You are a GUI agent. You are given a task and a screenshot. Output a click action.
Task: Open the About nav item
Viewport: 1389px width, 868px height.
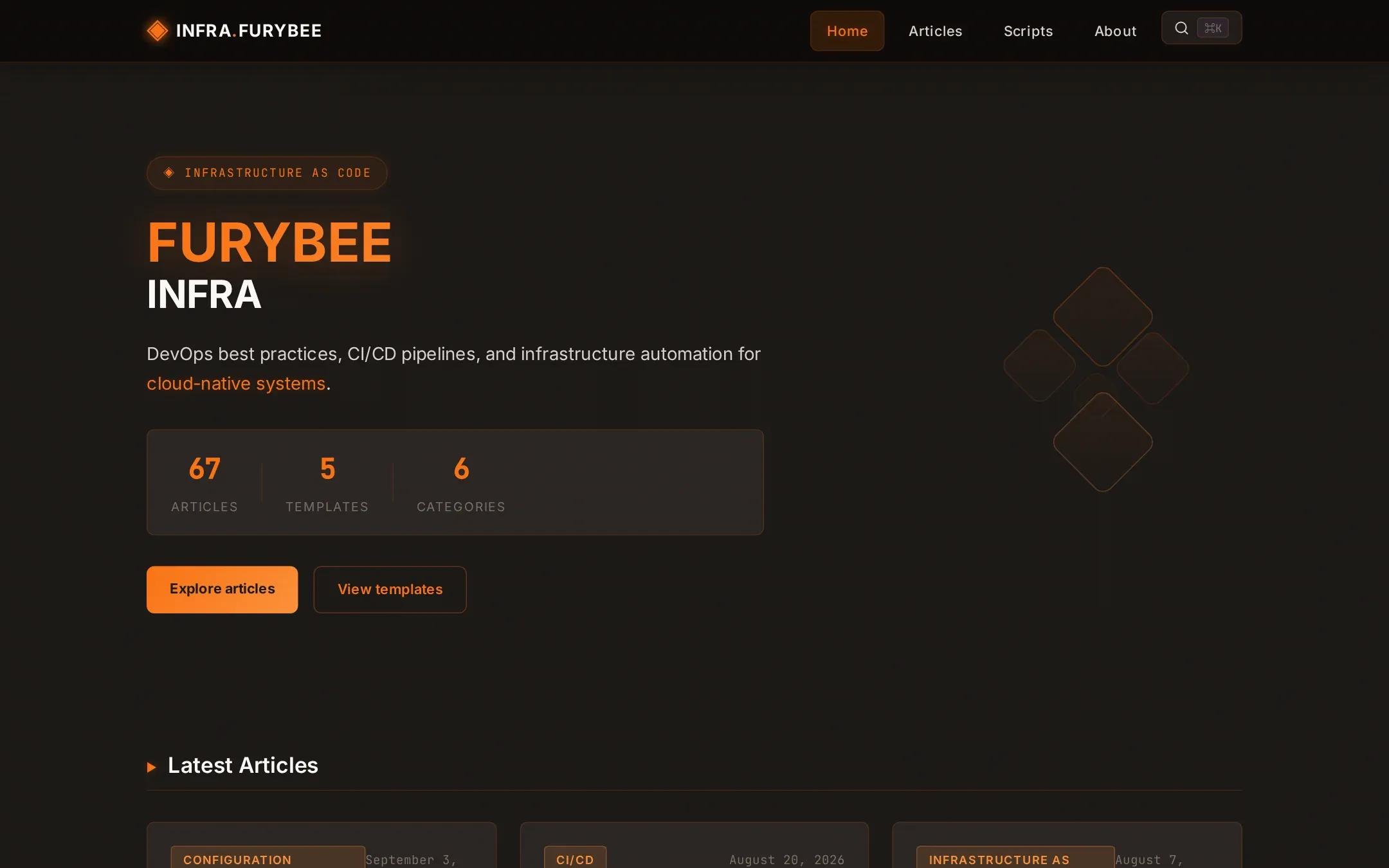pos(1115,31)
